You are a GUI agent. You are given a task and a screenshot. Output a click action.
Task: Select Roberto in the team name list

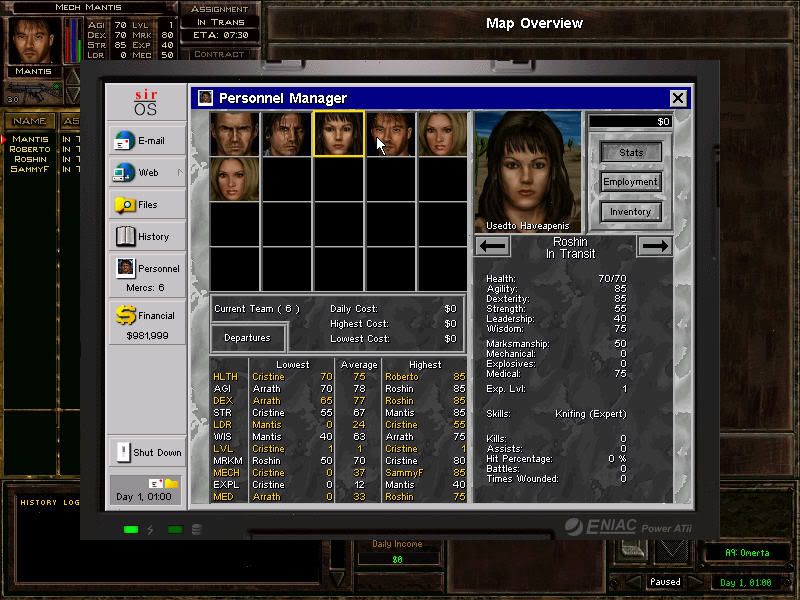coord(30,149)
